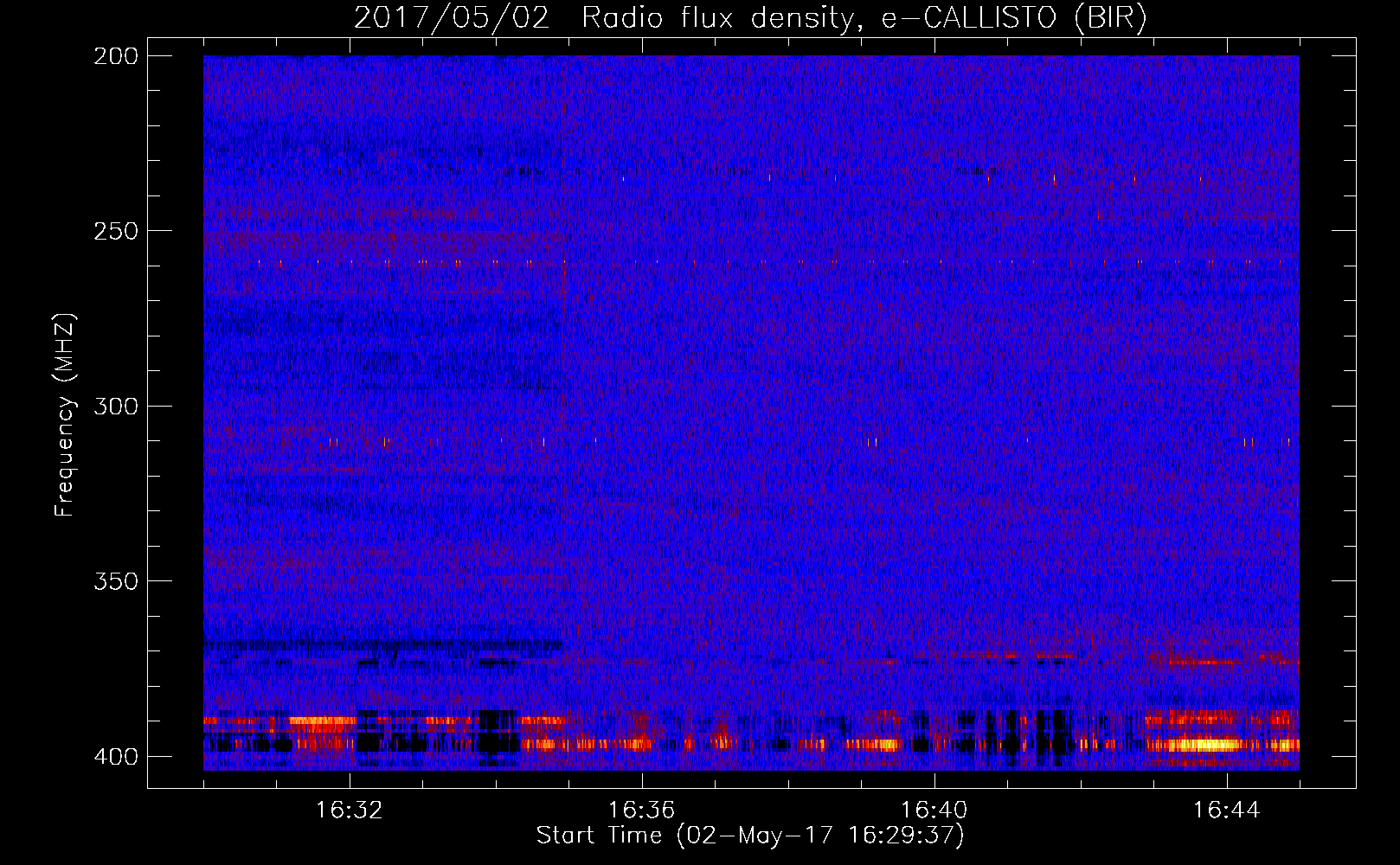Select the 250 frequency tick label
The image size is (1400, 865).
116,231
